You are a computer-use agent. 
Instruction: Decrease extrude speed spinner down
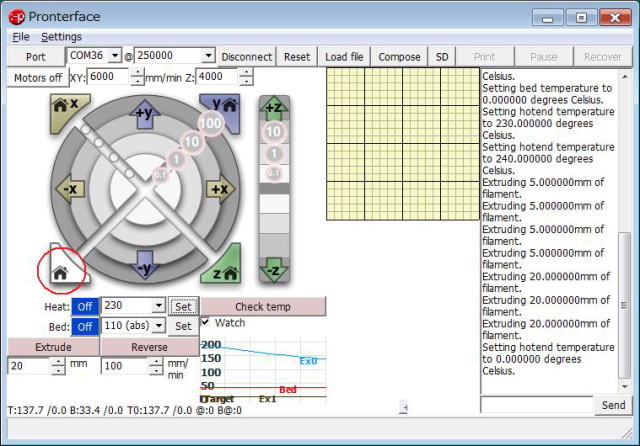click(156, 370)
